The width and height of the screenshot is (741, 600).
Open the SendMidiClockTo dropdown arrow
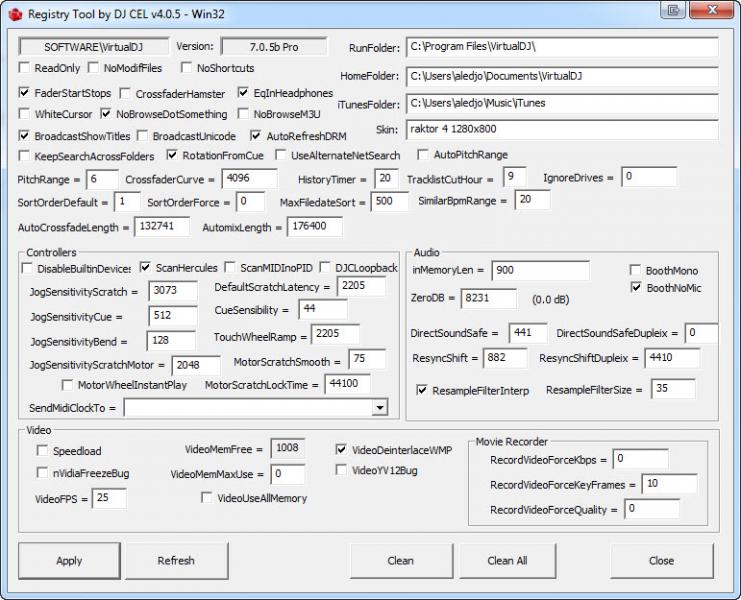click(x=379, y=408)
